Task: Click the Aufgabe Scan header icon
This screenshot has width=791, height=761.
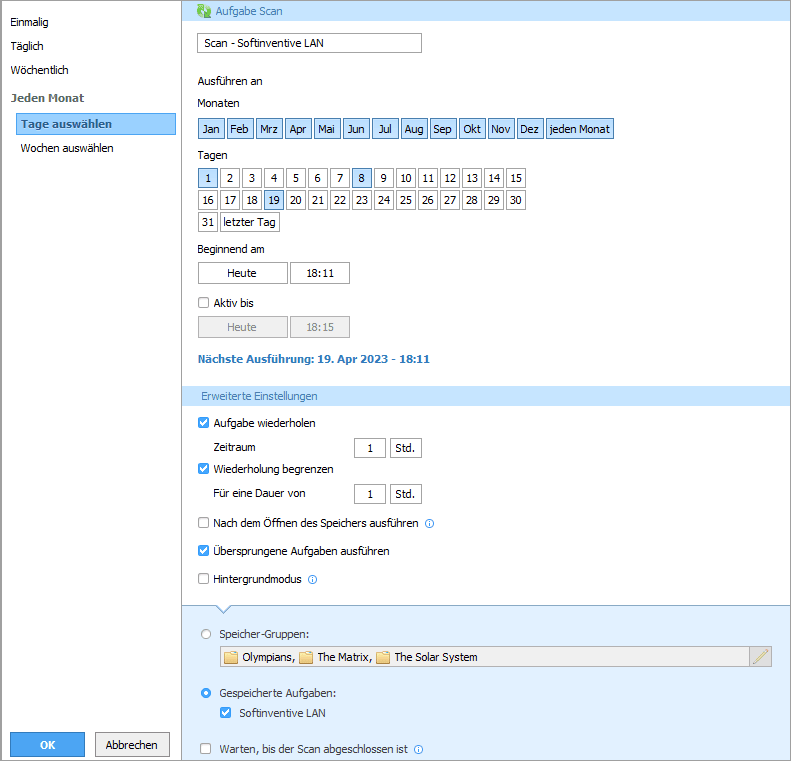Action: [204, 11]
